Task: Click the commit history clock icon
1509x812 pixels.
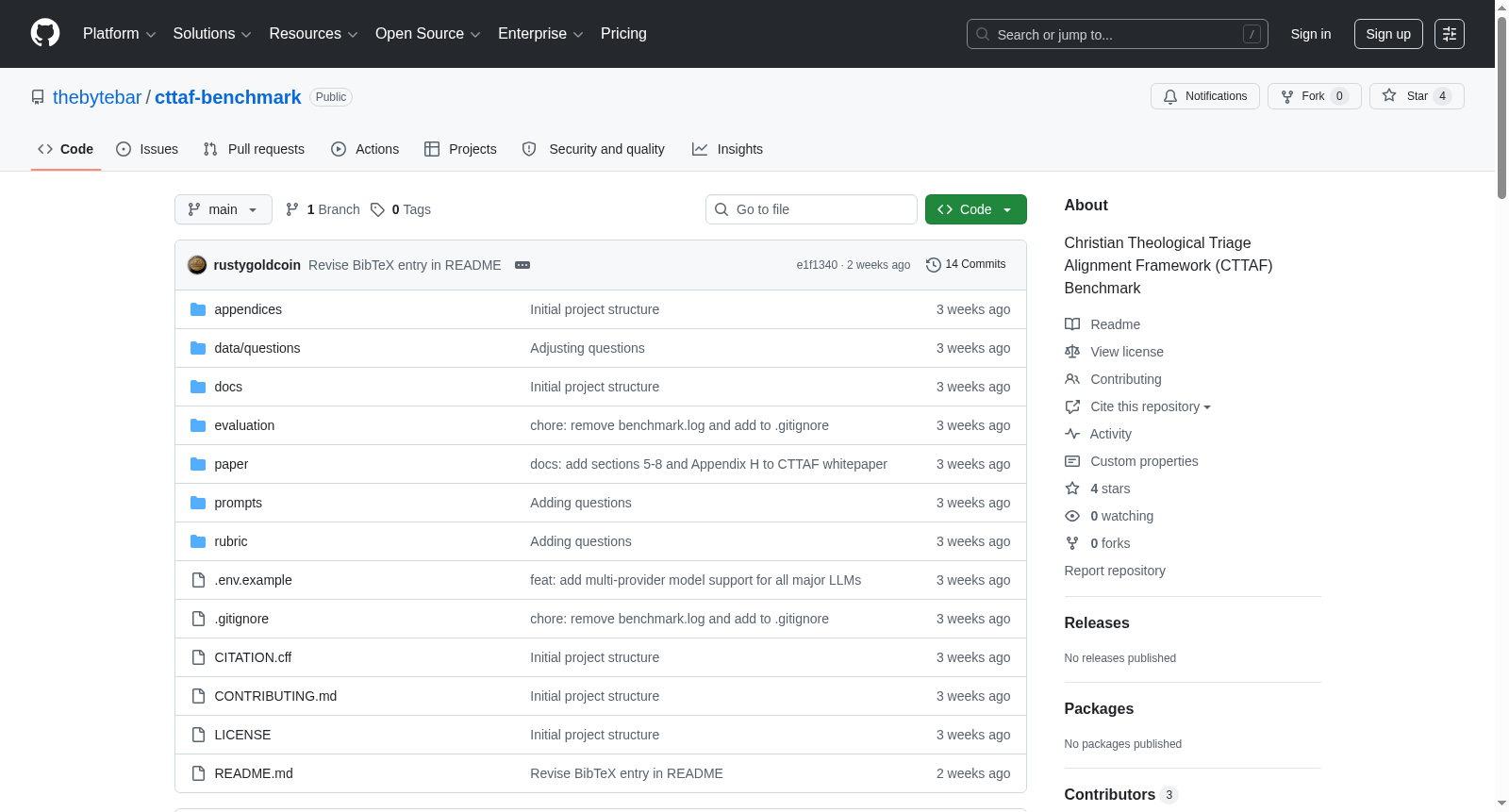Action: pyautogui.click(x=934, y=265)
